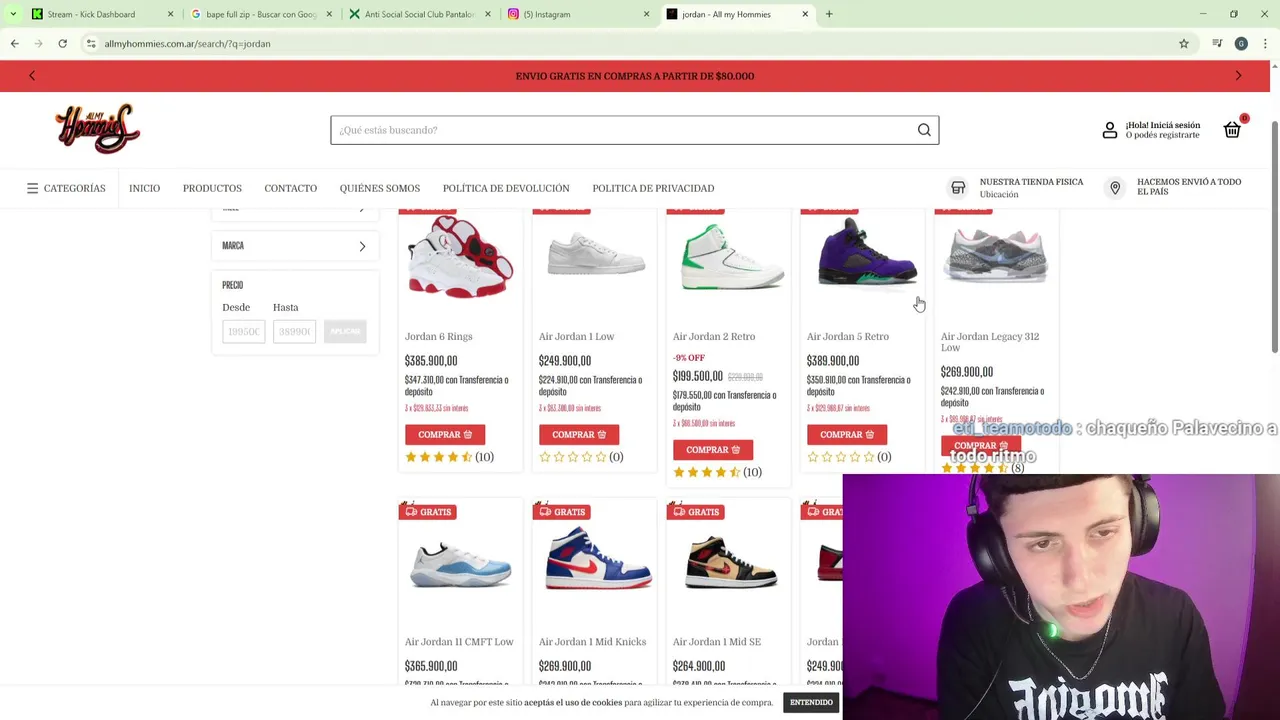Image resolution: width=1280 pixels, height=720 pixels.
Task: Show previous banner with left arrow
Action: pos(32,76)
